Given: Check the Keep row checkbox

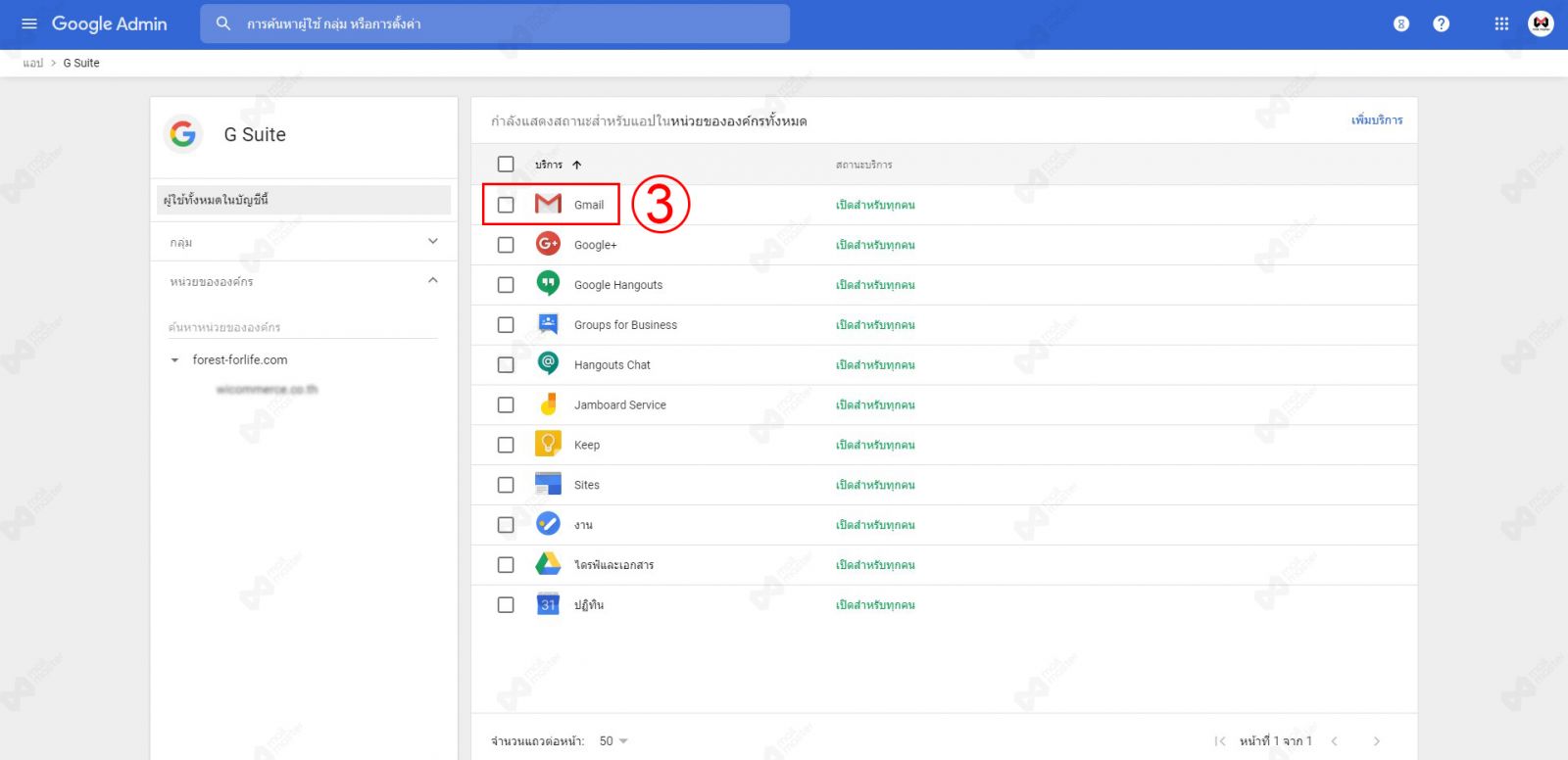Looking at the screenshot, I should point(506,445).
